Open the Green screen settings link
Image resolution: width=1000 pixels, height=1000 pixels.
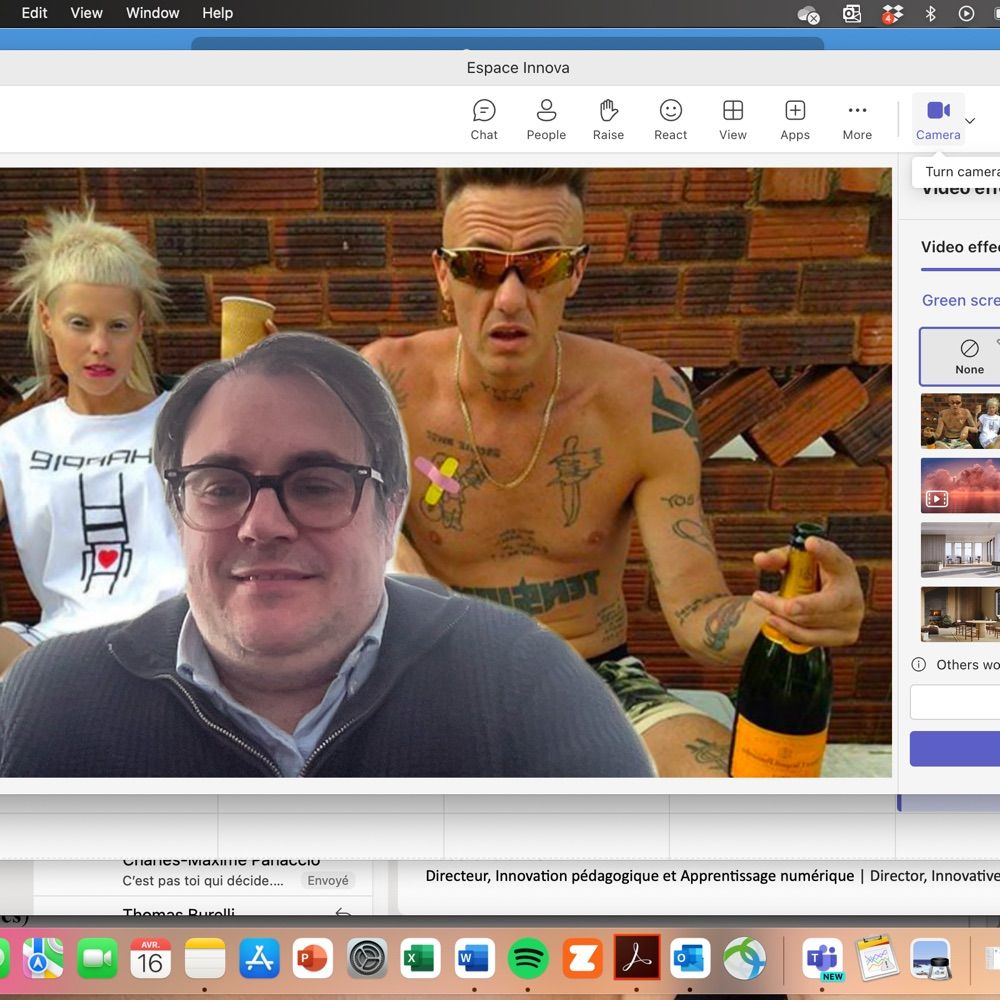pos(960,300)
